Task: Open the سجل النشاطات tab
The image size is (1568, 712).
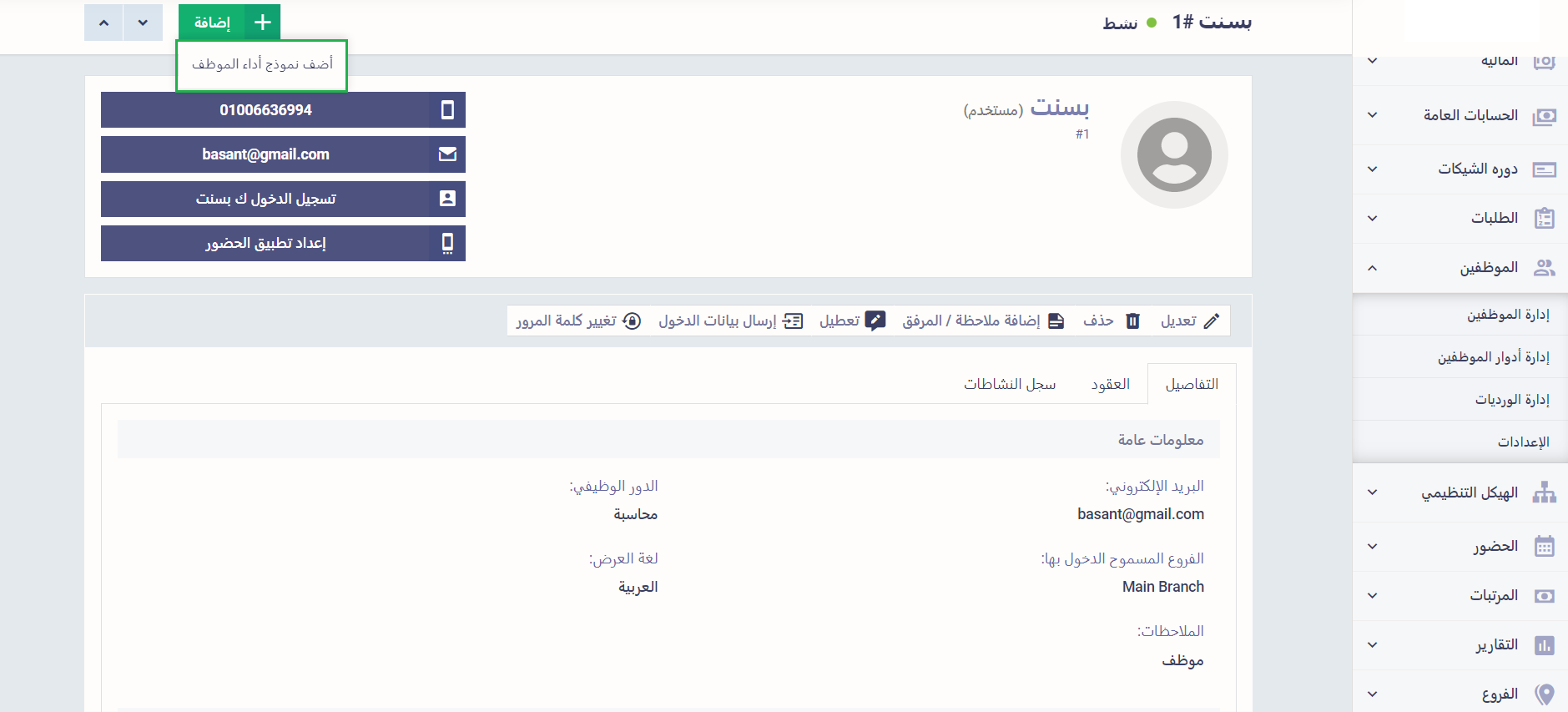Action: click(x=1009, y=384)
